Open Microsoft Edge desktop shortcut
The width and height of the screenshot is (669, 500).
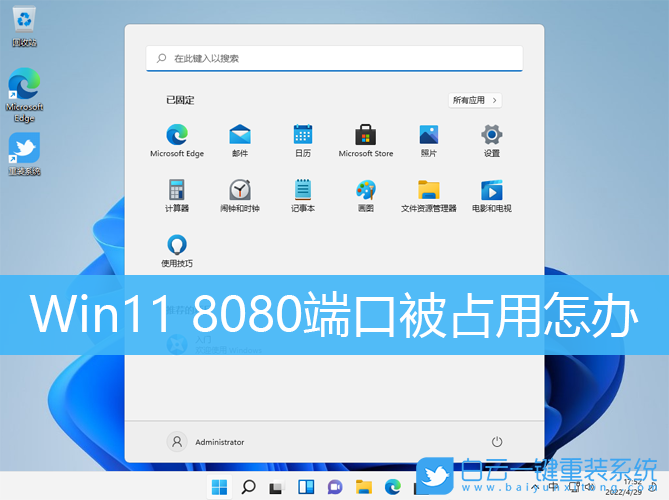point(24,95)
